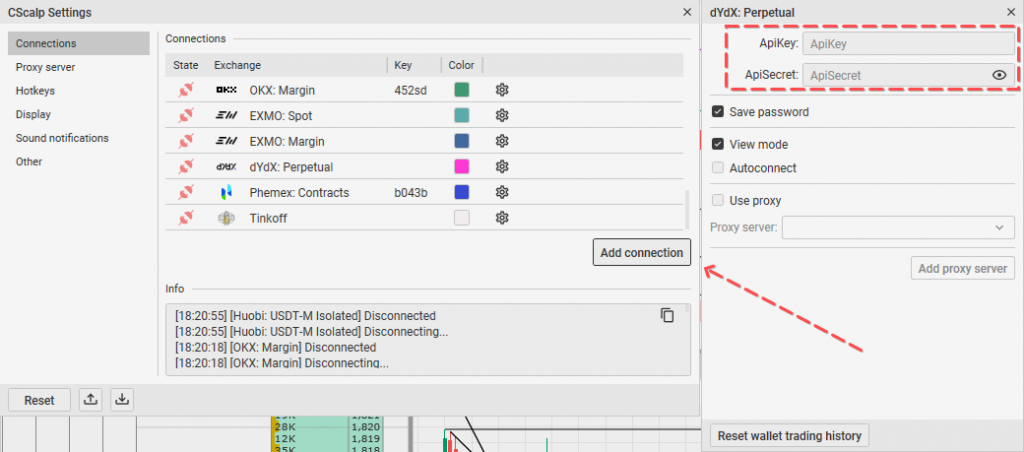
Task: Select key value 452sd
Action: point(410,90)
